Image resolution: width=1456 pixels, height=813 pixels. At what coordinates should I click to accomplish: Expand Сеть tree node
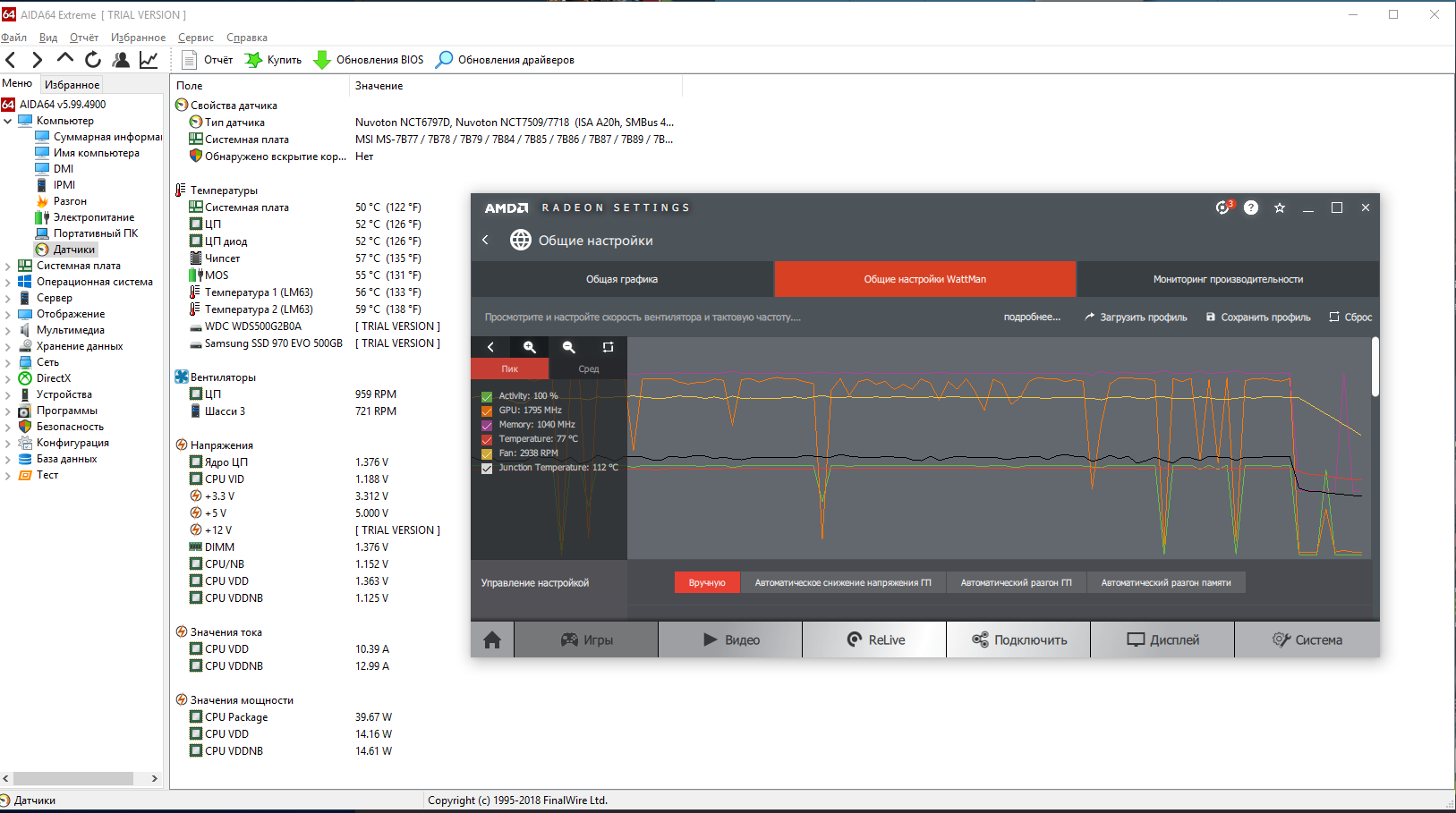click(x=8, y=362)
